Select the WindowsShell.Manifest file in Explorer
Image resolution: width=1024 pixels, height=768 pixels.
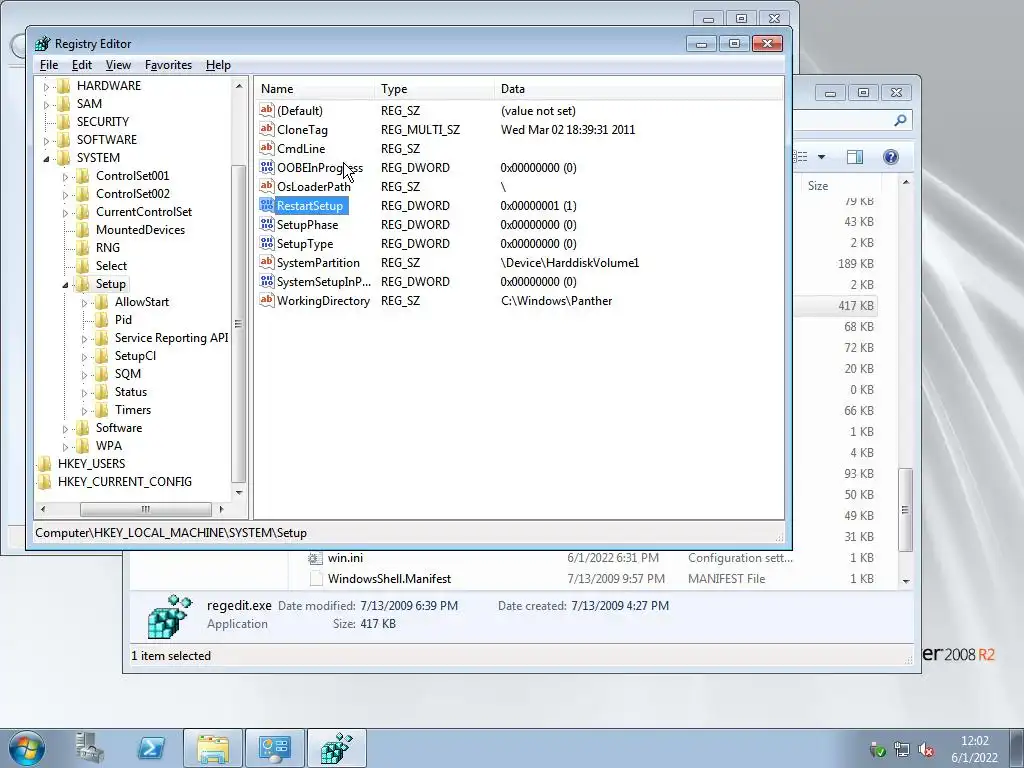[389, 579]
